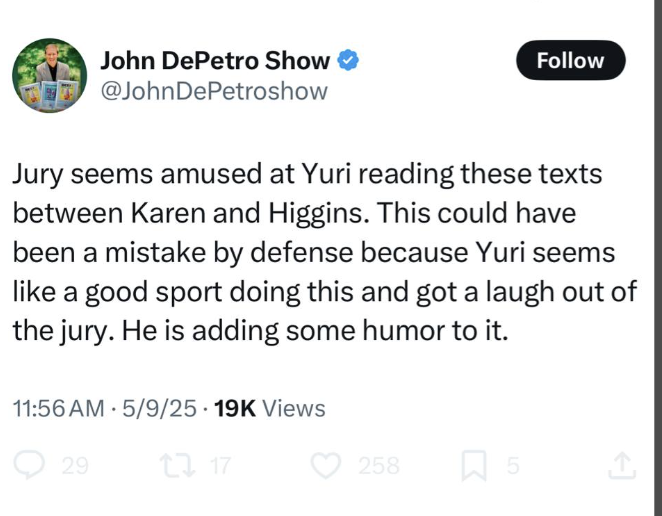The width and height of the screenshot is (662, 516).
Task: Click the 11:56 AM timestamp
Action: [x=57, y=408]
